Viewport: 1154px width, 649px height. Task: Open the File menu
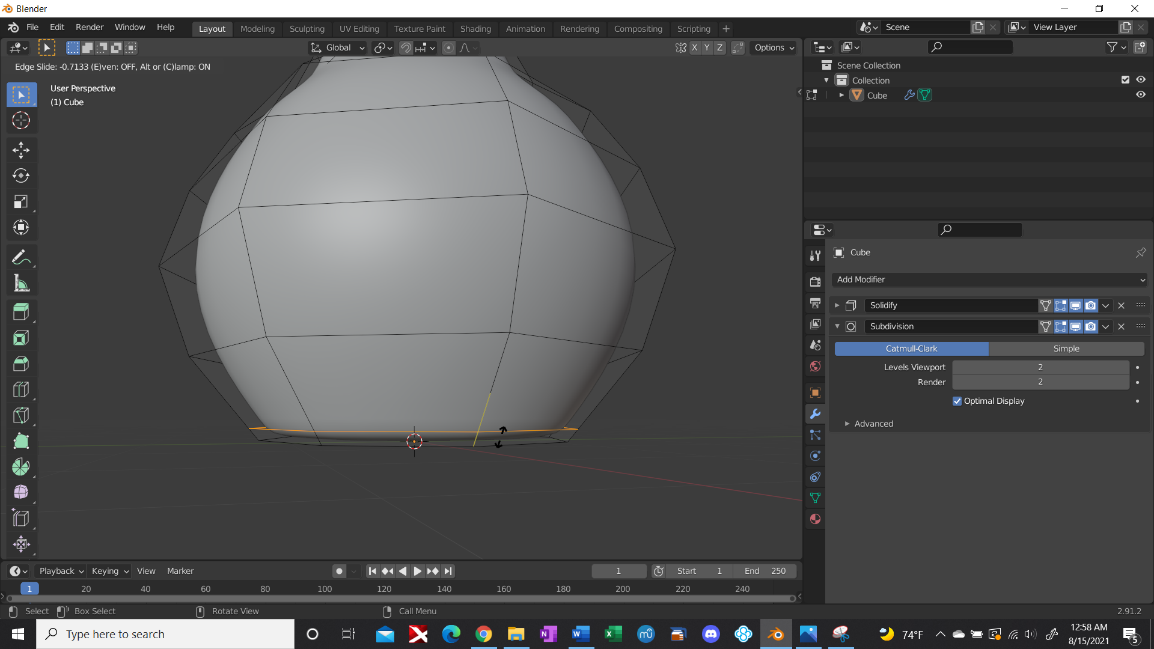pos(32,27)
